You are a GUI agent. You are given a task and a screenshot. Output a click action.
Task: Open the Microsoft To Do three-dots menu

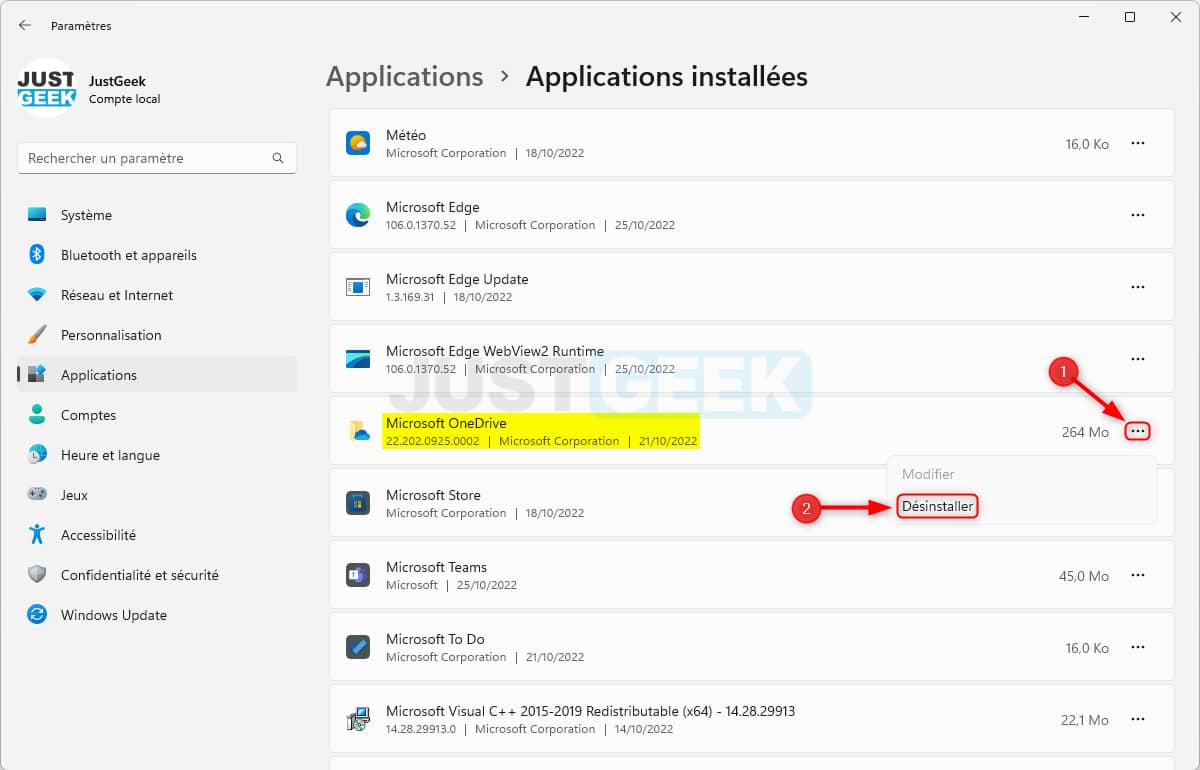[1137, 647]
